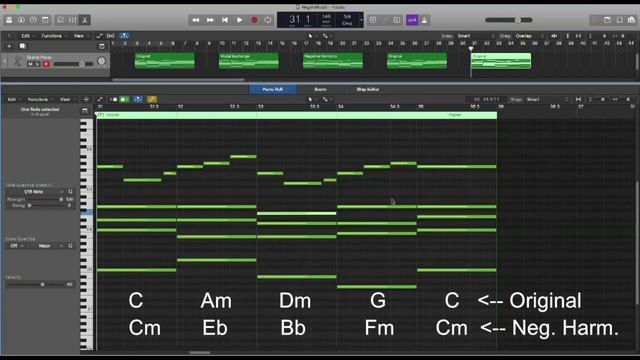
Task: Switch to the Piano Roll tab
Action: click(x=273, y=89)
